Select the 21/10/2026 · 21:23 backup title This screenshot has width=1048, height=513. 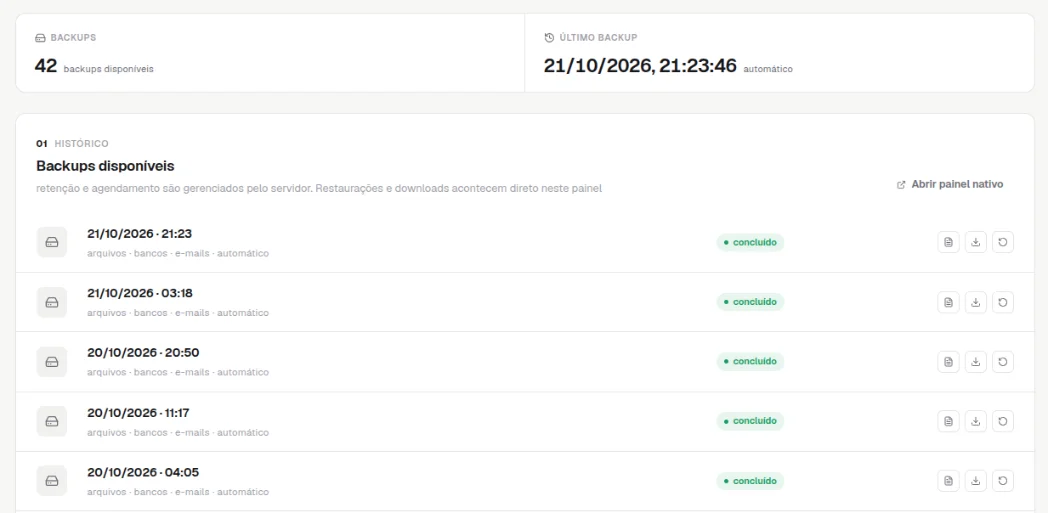140,233
